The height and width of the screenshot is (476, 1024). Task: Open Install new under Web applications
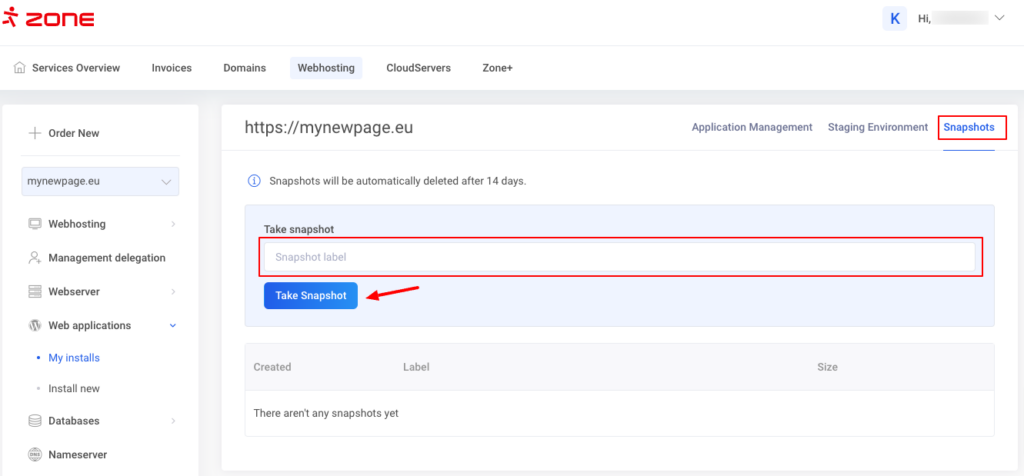[74, 389]
